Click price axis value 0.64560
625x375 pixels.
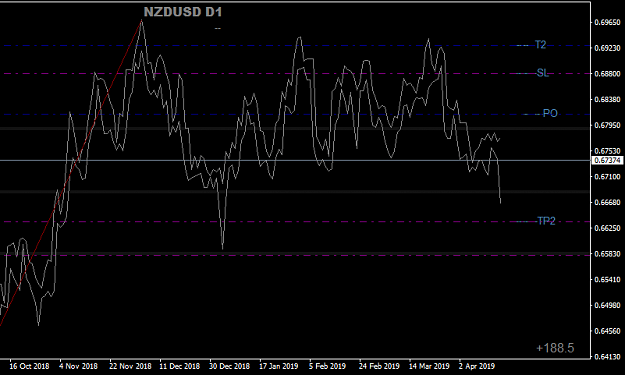607,331
